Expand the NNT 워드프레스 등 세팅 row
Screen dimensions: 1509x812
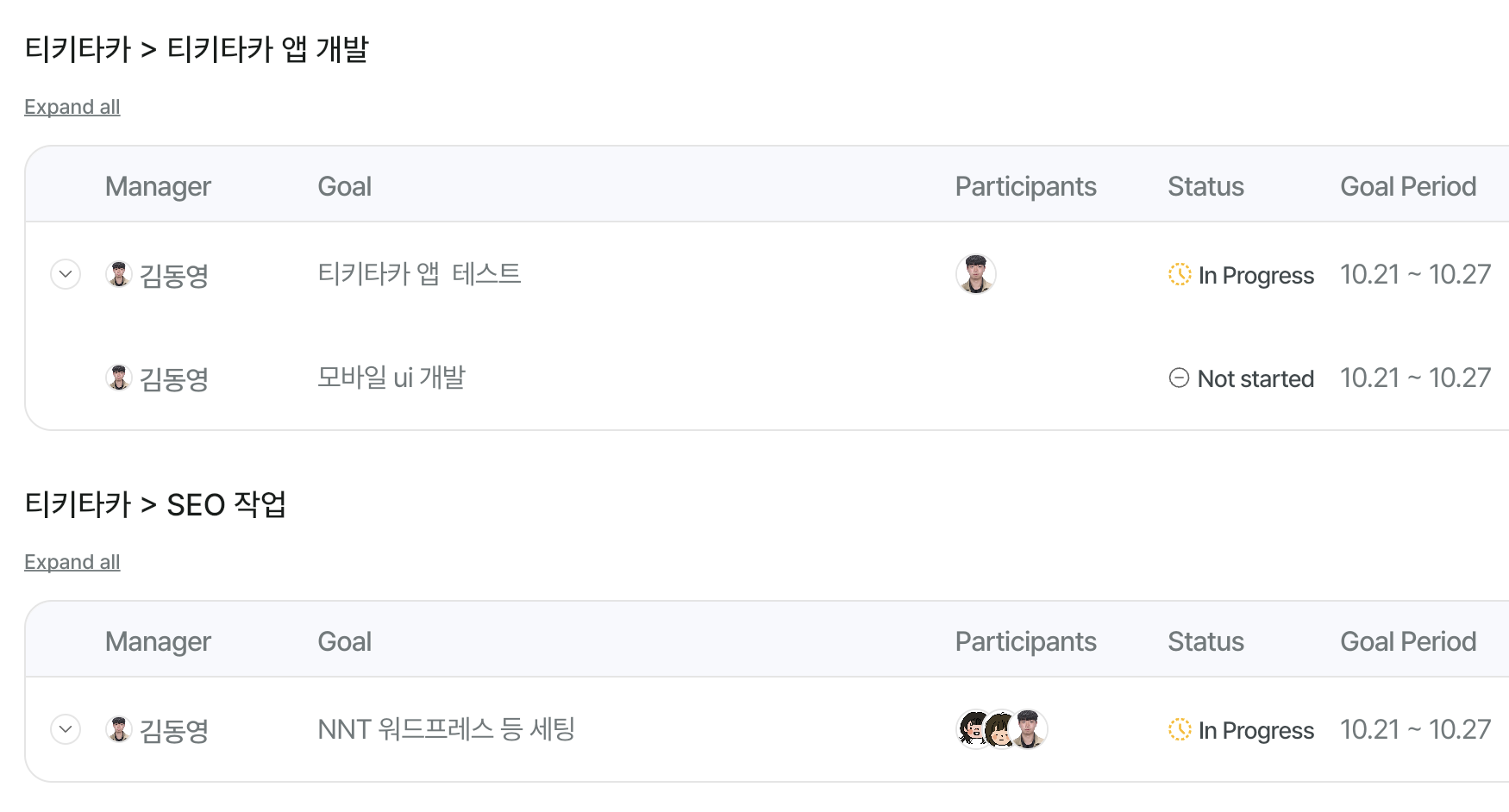[66, 729]
